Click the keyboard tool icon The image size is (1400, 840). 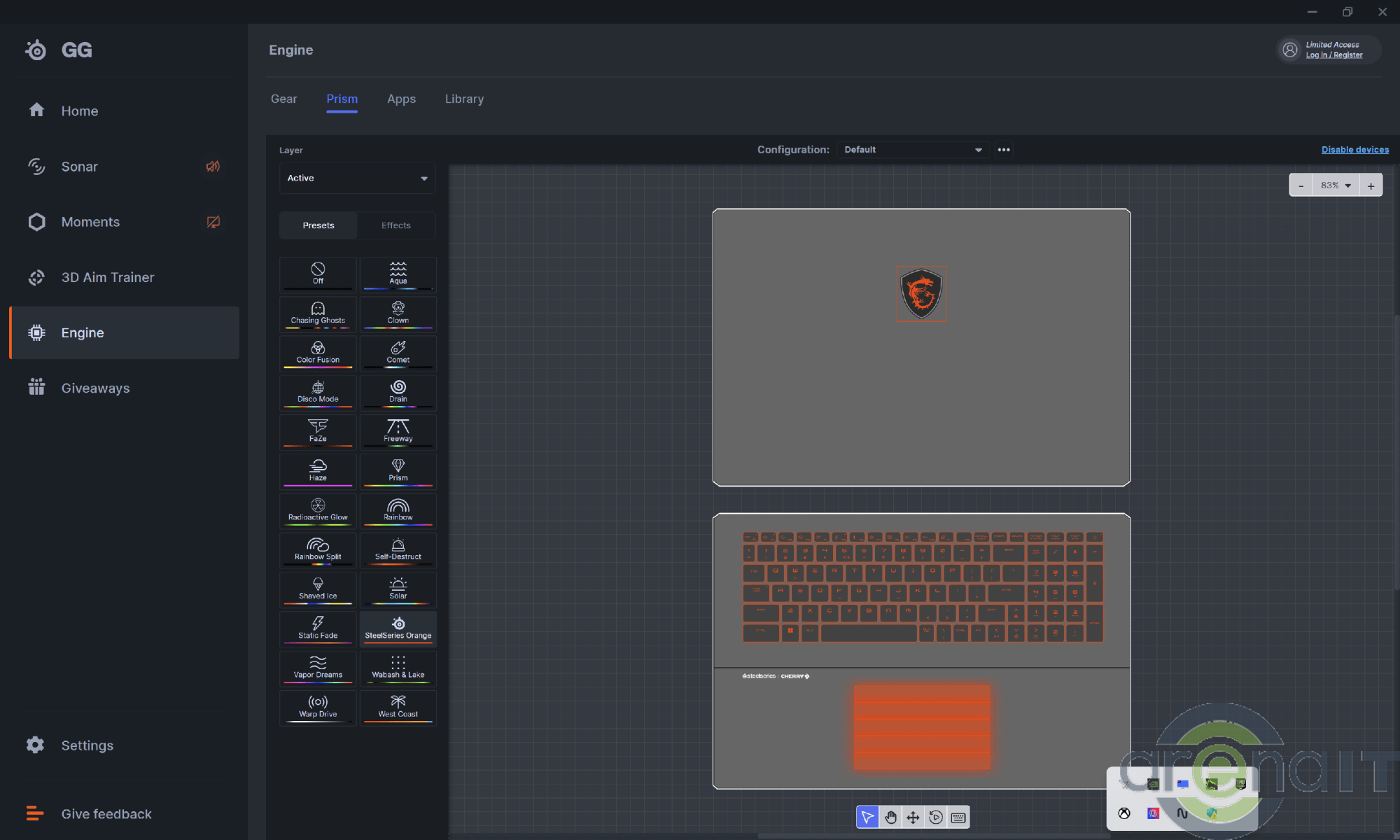[958, 817]
